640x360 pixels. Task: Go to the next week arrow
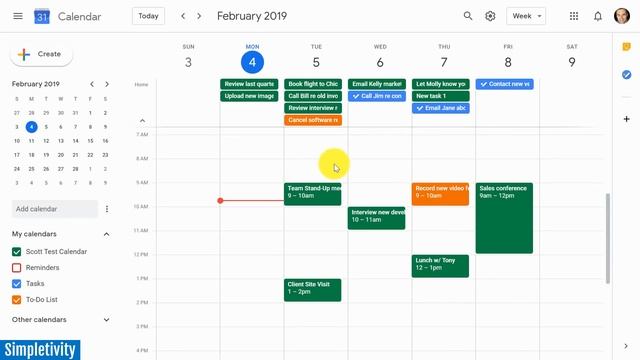(199, 16)
